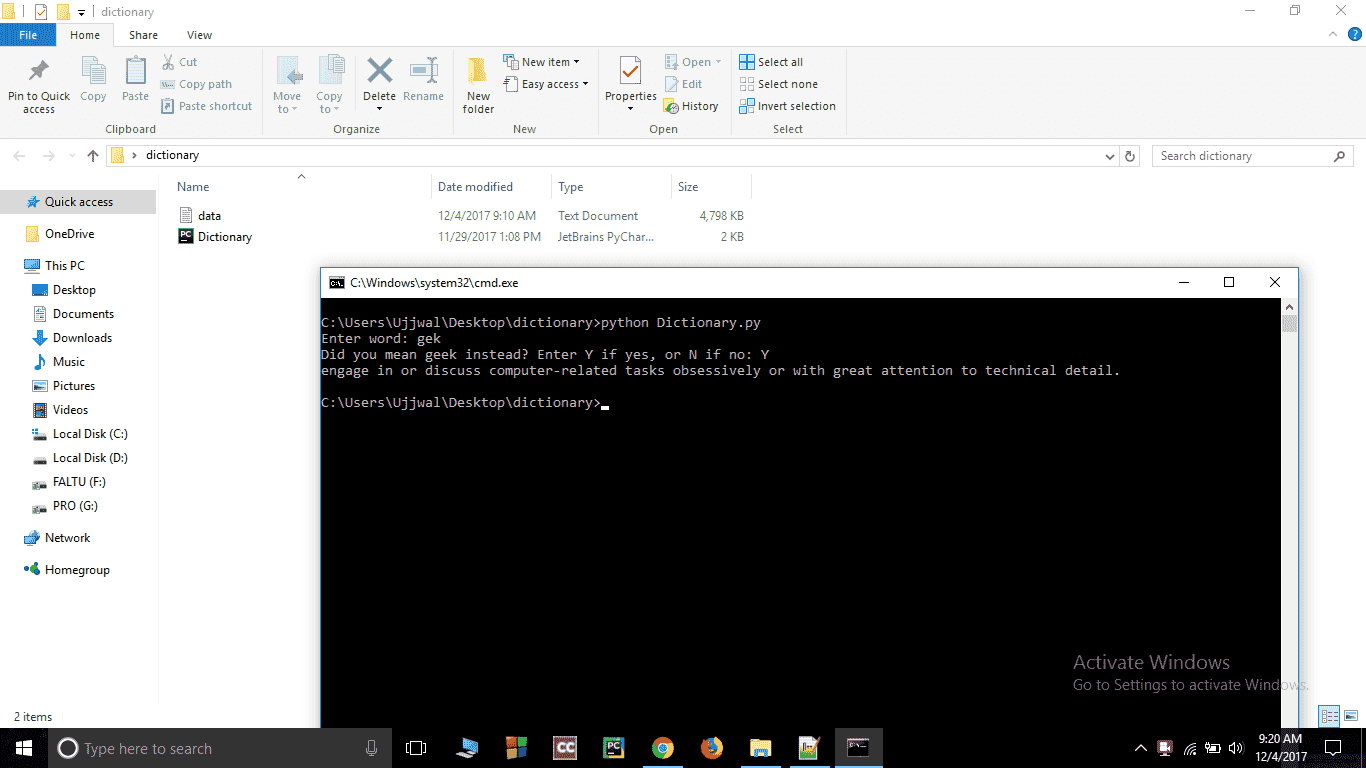Click the Search dictionary input field
Viewport: 1366px width, 768px height.
(x=1243, y=156)
